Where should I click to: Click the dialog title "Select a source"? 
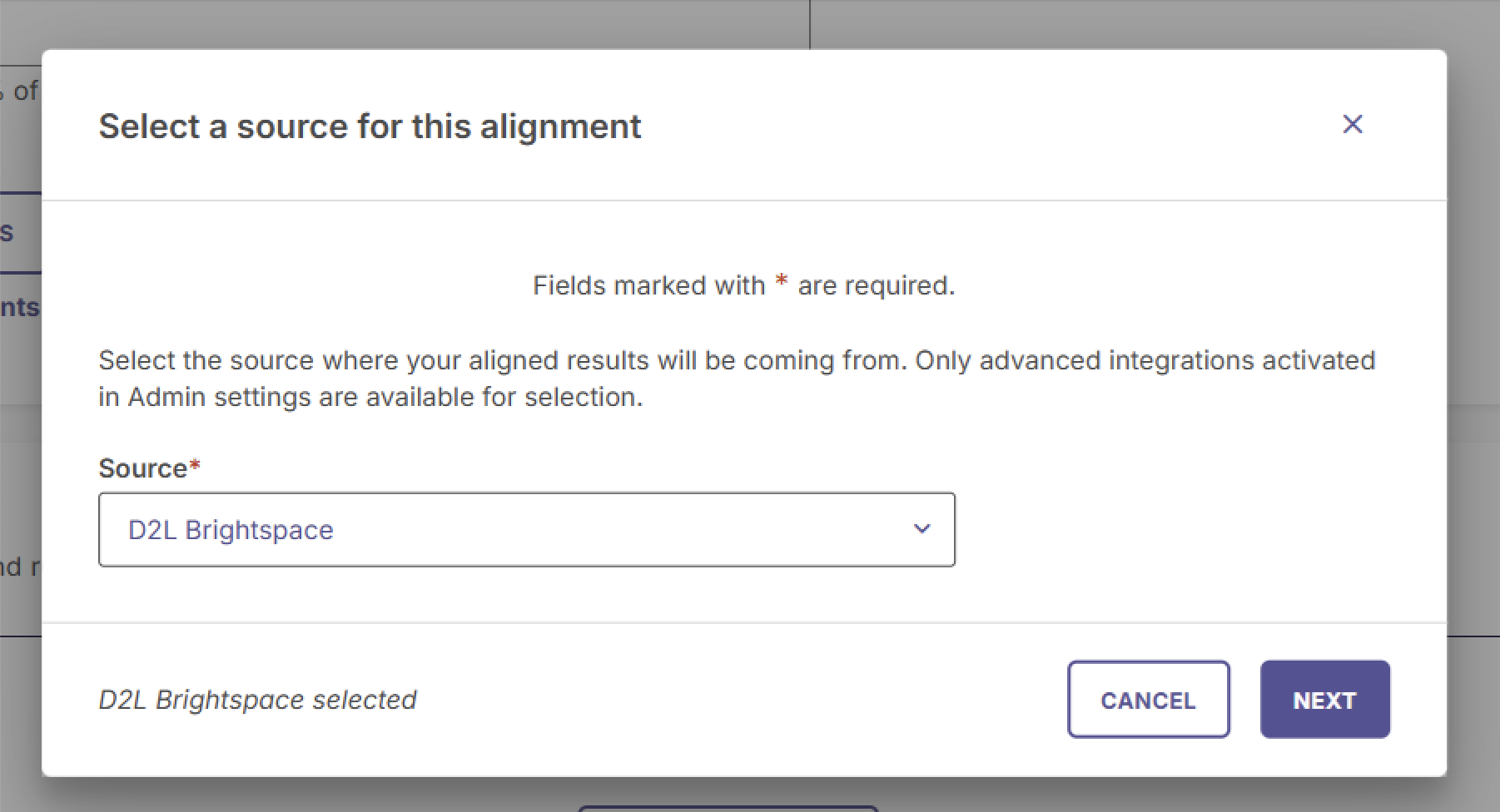[370, 126]
